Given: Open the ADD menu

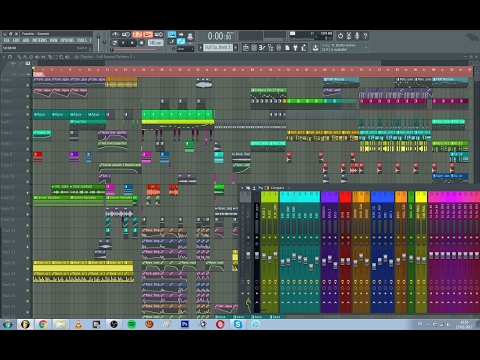Looking at the screenshot, I should [26, 40].
